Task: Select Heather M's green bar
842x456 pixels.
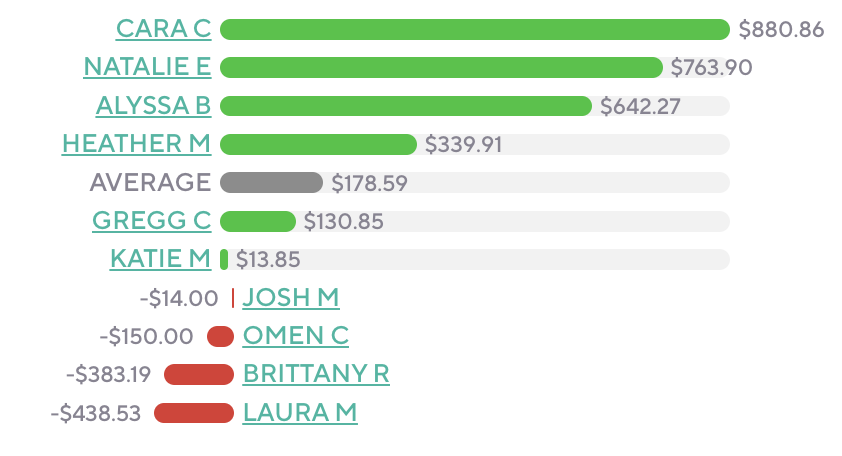Action: coord(317,144)
